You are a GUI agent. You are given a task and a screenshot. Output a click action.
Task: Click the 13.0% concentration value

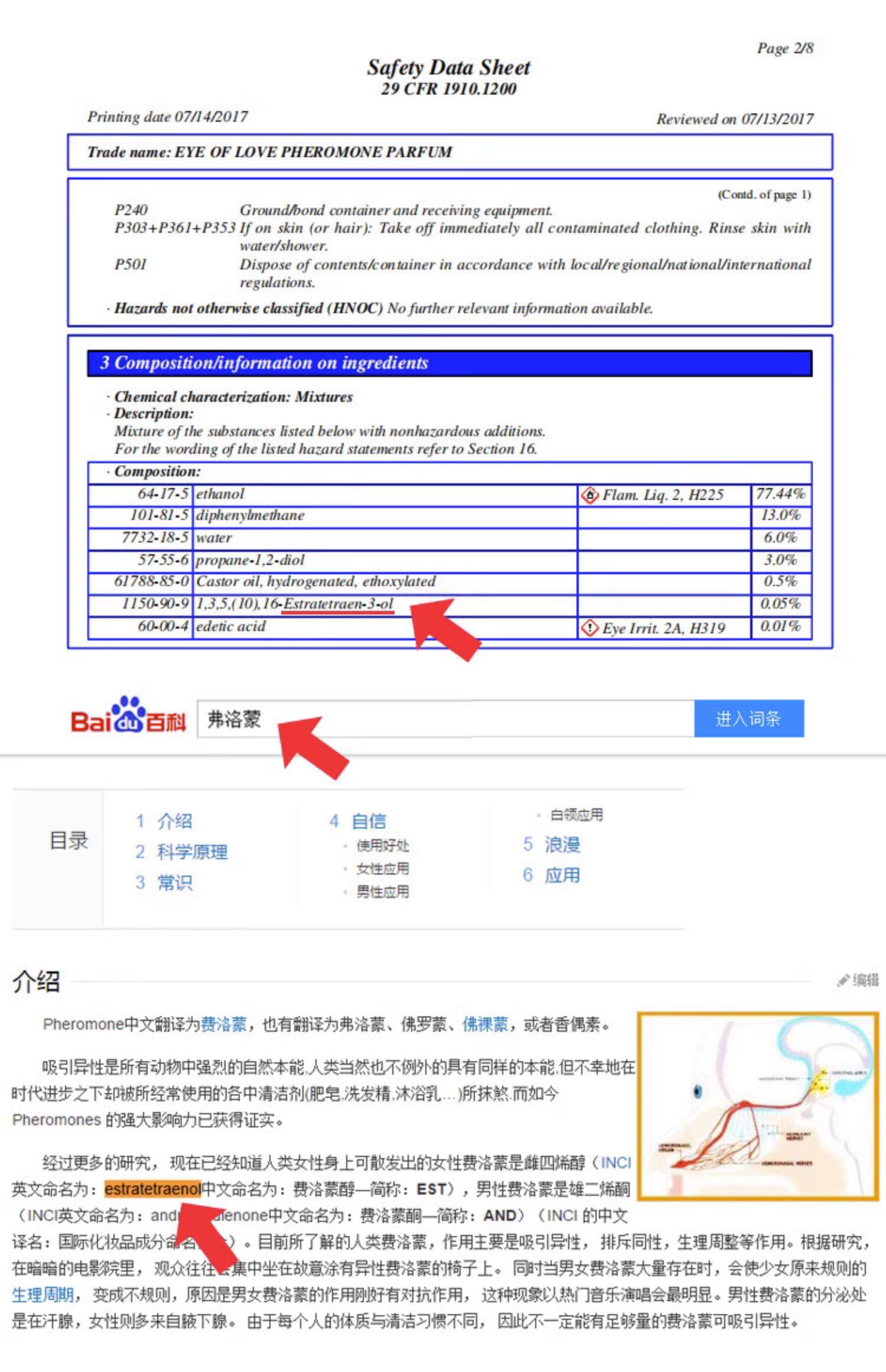click(781, 515)
